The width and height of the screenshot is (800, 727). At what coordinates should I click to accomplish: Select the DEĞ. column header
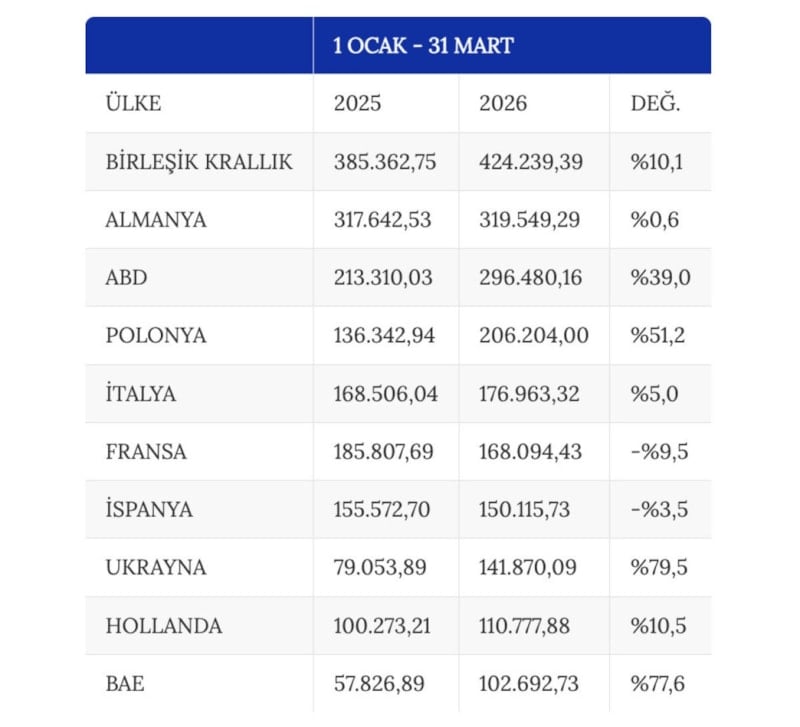coord(655,104)
